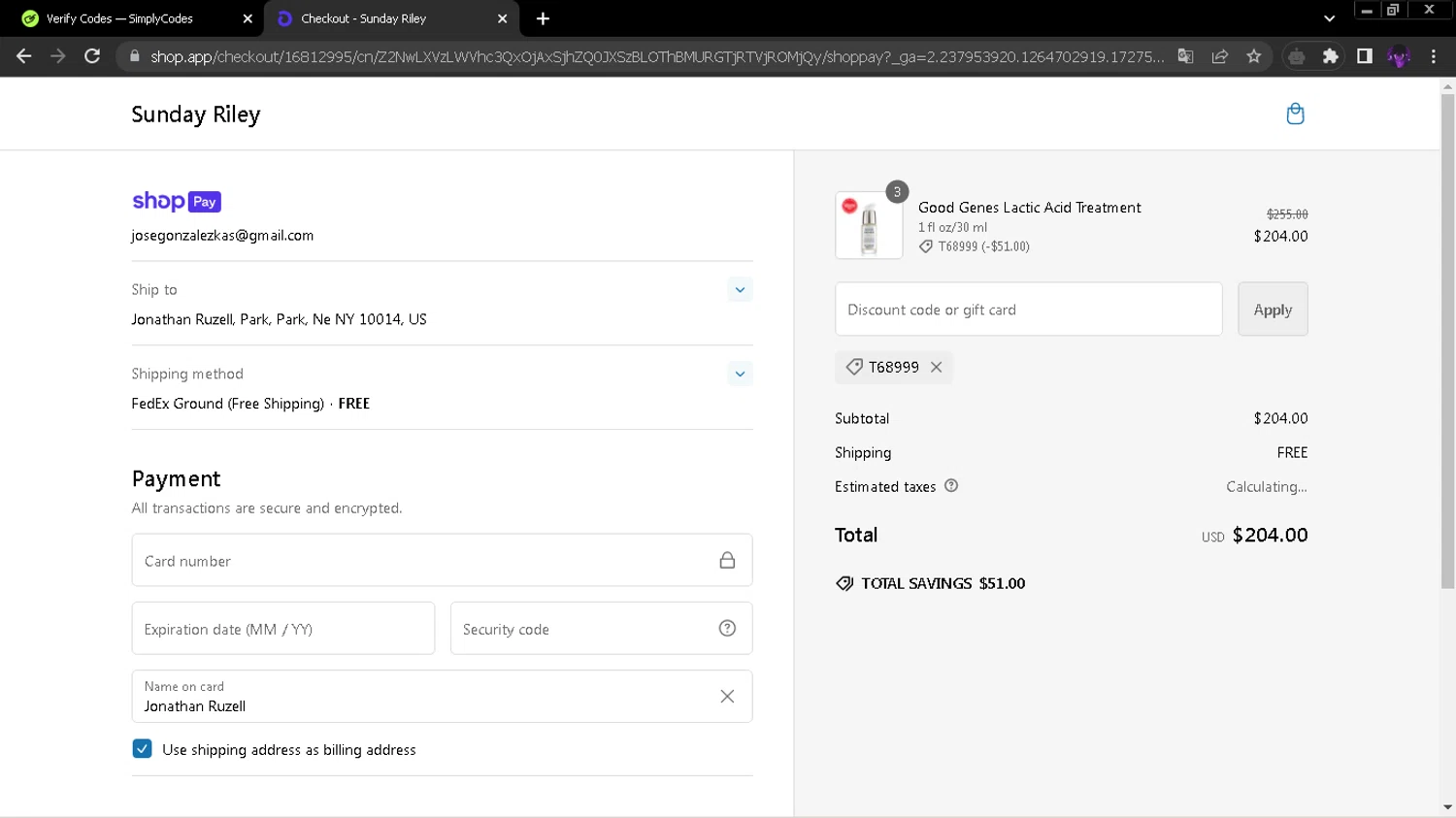Bookmark this page with the star
1456x818 pixels.
click(x=1254, y=56)
